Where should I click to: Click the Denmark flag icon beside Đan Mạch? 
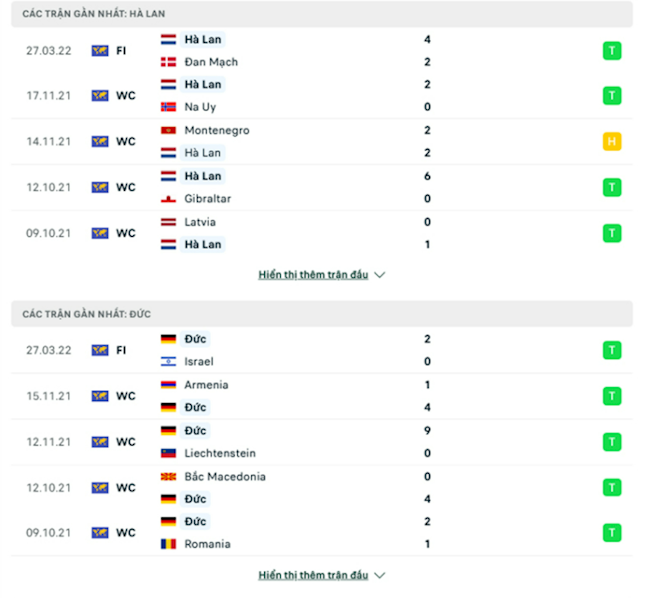[x=168, y=62]
